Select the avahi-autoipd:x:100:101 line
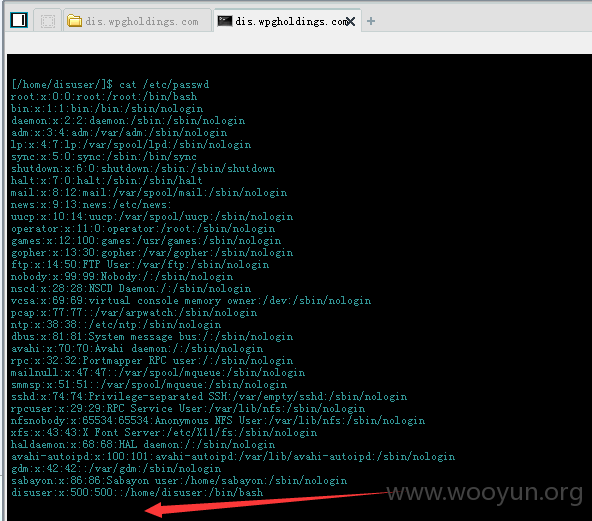Viewport: 592px width, 521px height. click(233, 457)
